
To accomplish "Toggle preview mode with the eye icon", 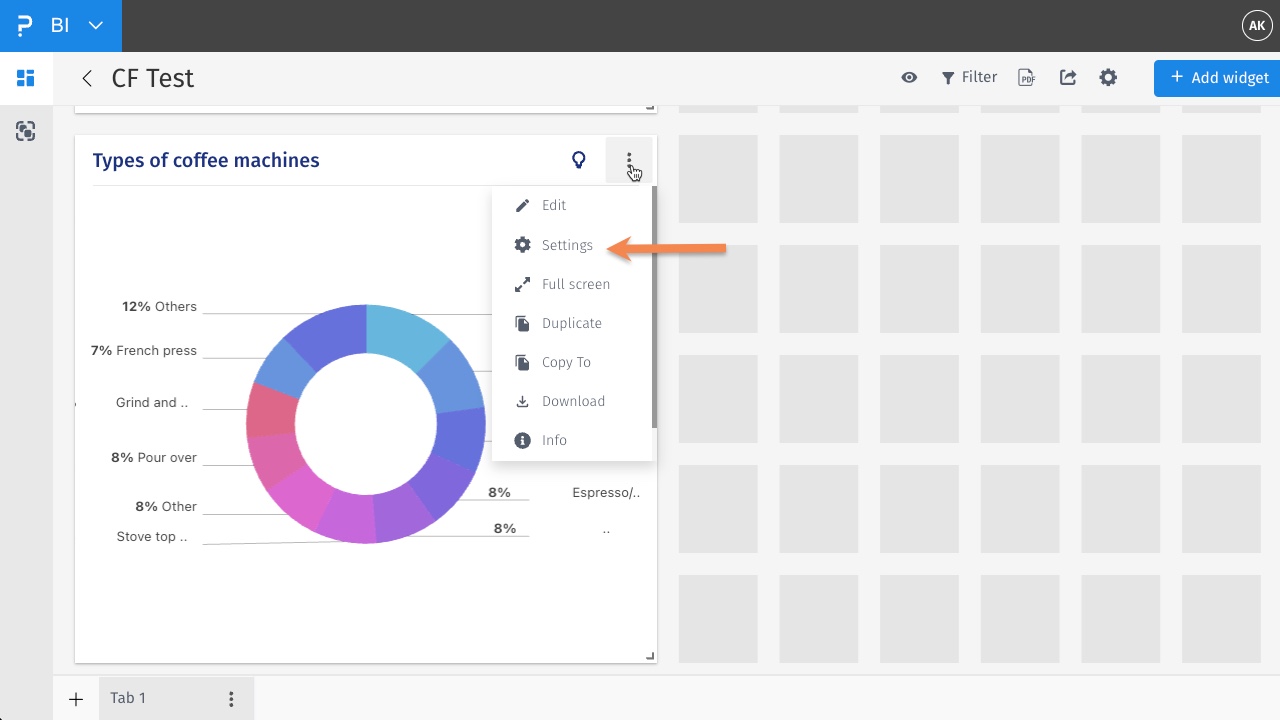I will [909, 78].
